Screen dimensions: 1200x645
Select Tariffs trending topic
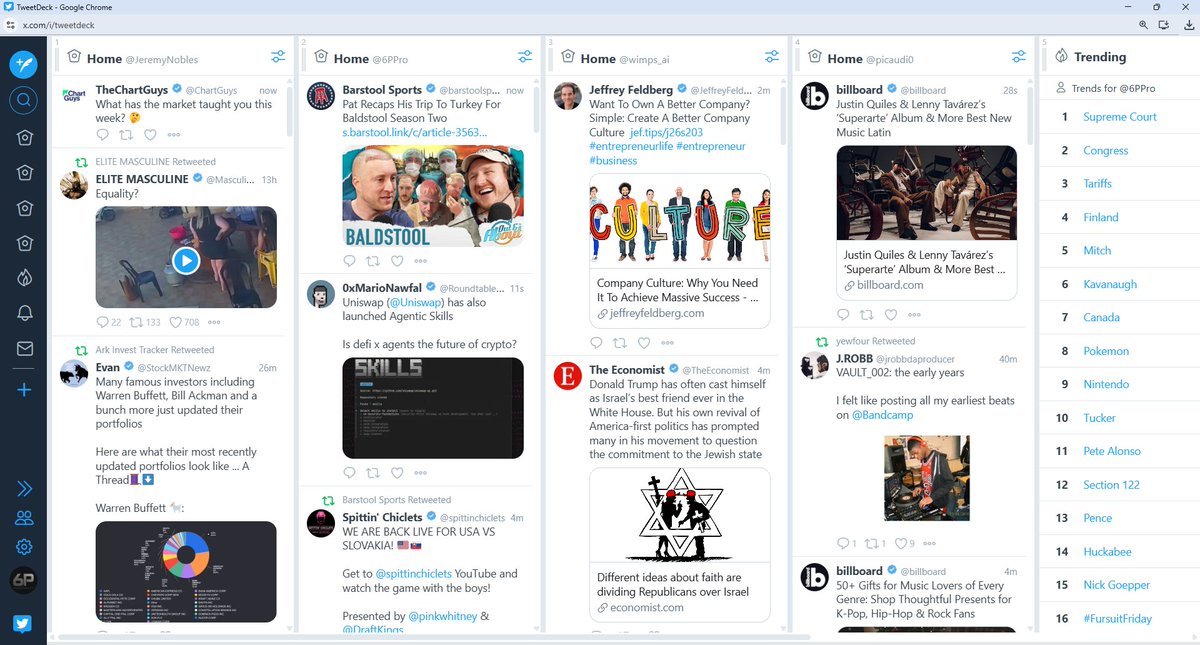coord(1097,184)
